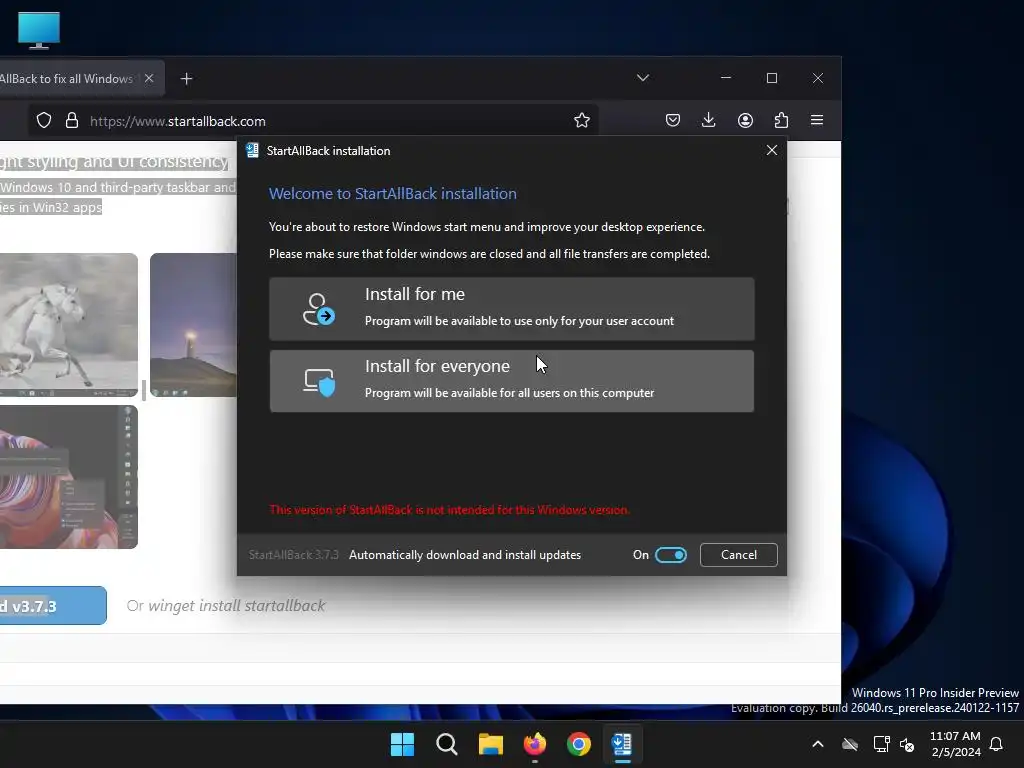
Task: Maximize the Firefox window
Action: 772,78
